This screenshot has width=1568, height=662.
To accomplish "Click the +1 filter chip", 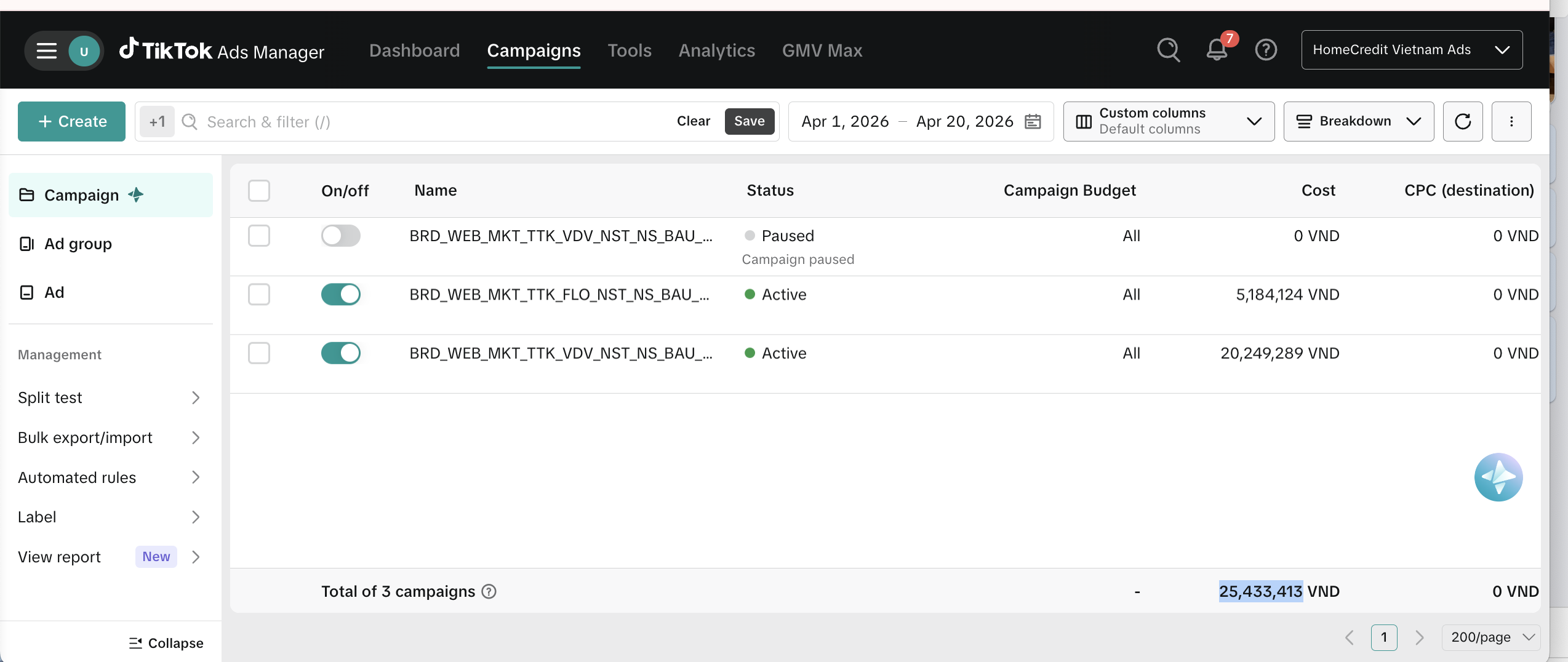I will 158,121.
